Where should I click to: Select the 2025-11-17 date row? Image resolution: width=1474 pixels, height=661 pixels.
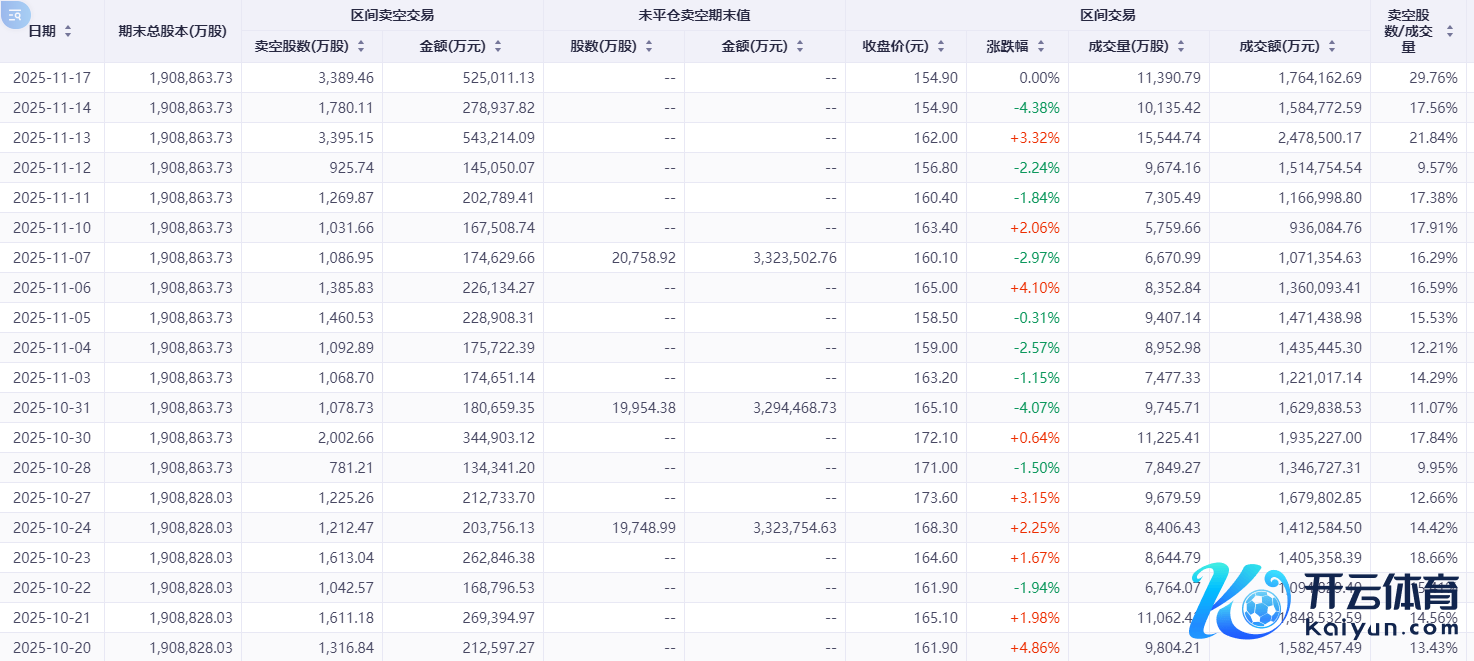52,78
